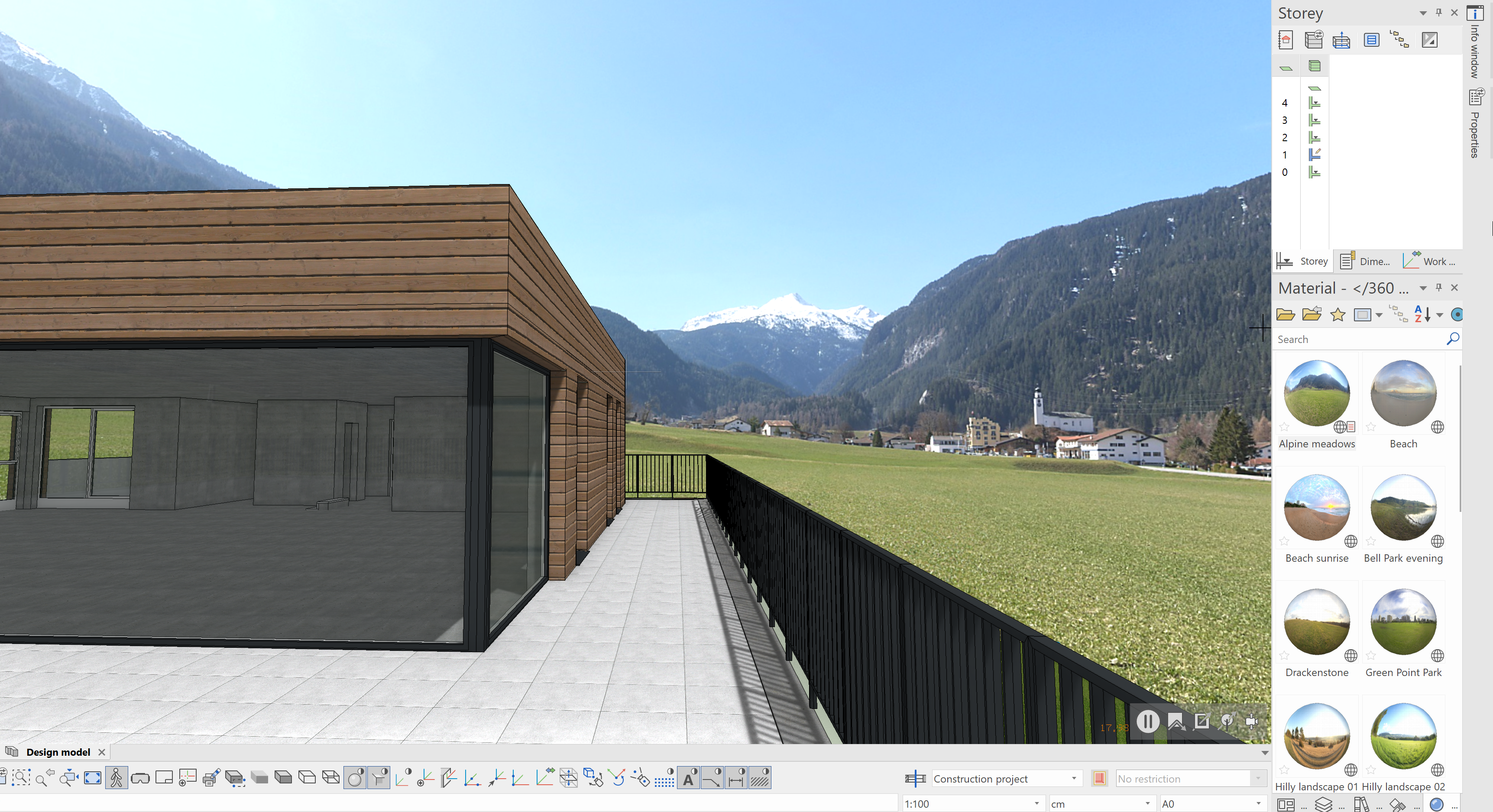Toggle the hatching visibility button
1493x812 pixels.
pos(760,778)
